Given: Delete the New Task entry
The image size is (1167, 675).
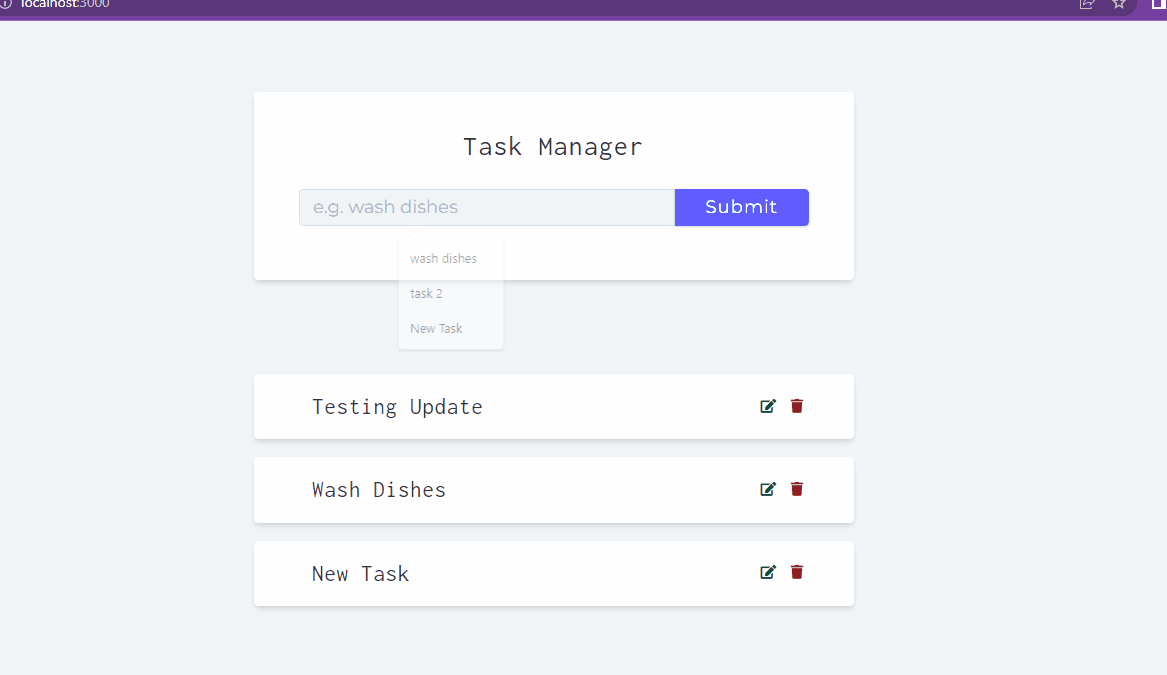Looking at the screenshot, I should click(796, 572).
